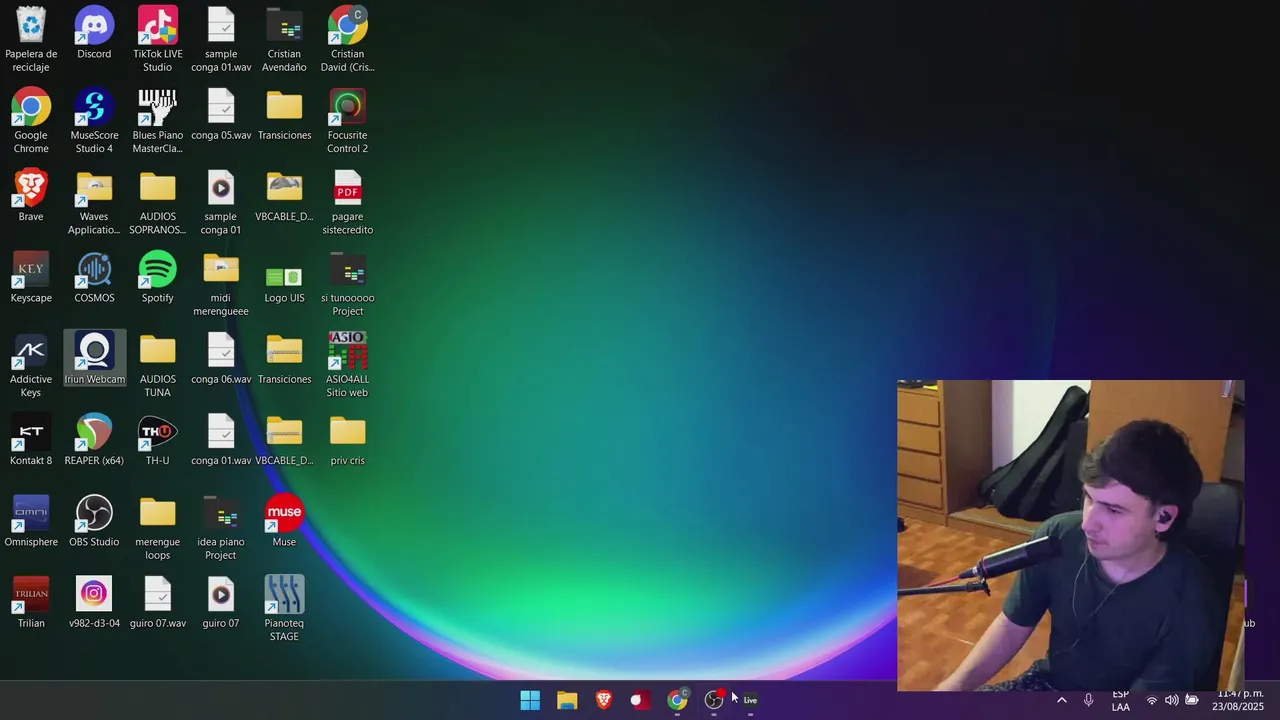Select the Google Chrome desktop shortcut

click(x=31, y=121)
